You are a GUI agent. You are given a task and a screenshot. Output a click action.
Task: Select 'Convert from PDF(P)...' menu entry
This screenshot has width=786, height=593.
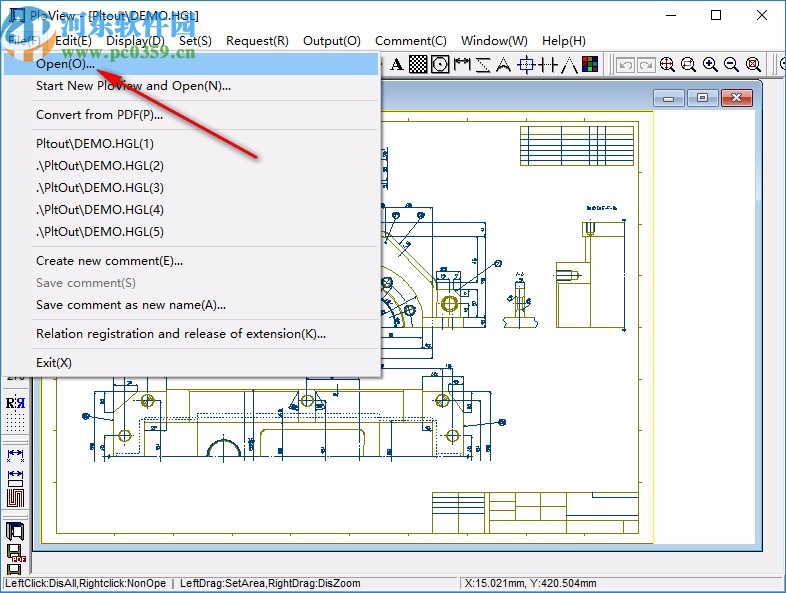100,114
